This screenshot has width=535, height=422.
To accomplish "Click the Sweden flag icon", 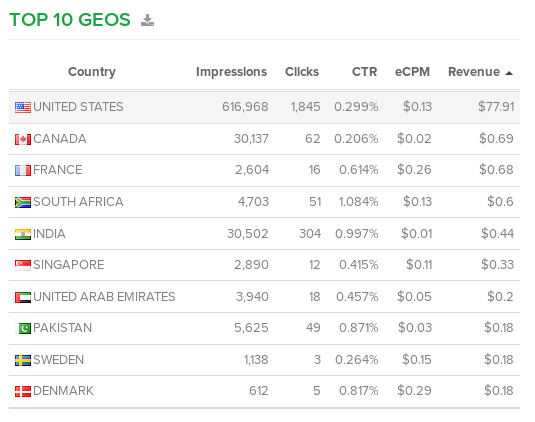I will tap(23, 360).
